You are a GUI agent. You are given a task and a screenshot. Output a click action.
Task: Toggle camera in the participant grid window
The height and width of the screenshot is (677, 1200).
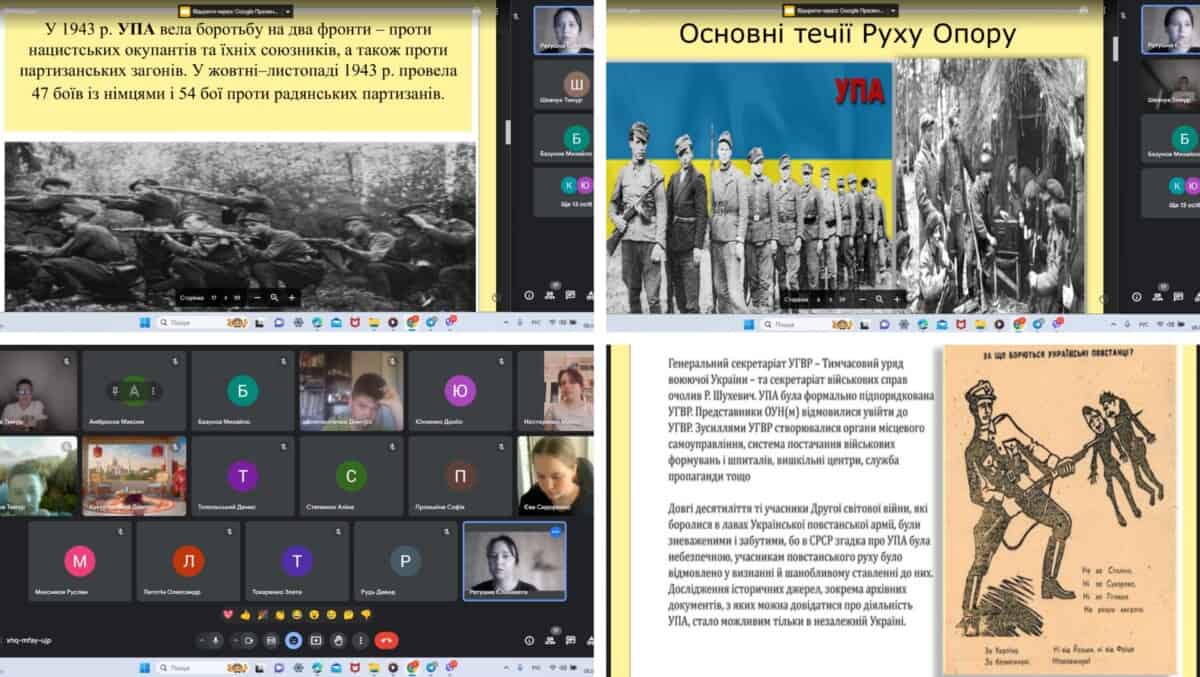point(249,640)
